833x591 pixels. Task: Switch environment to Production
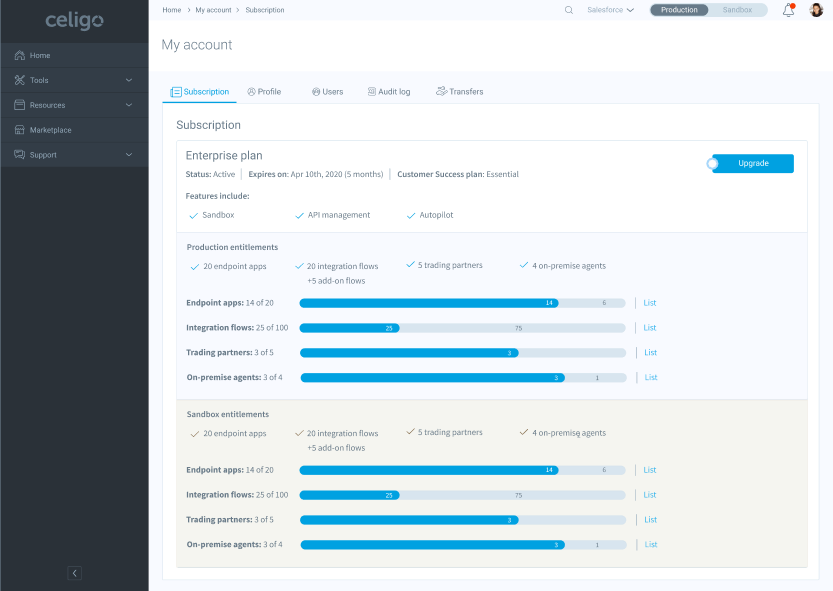(680, 10)
